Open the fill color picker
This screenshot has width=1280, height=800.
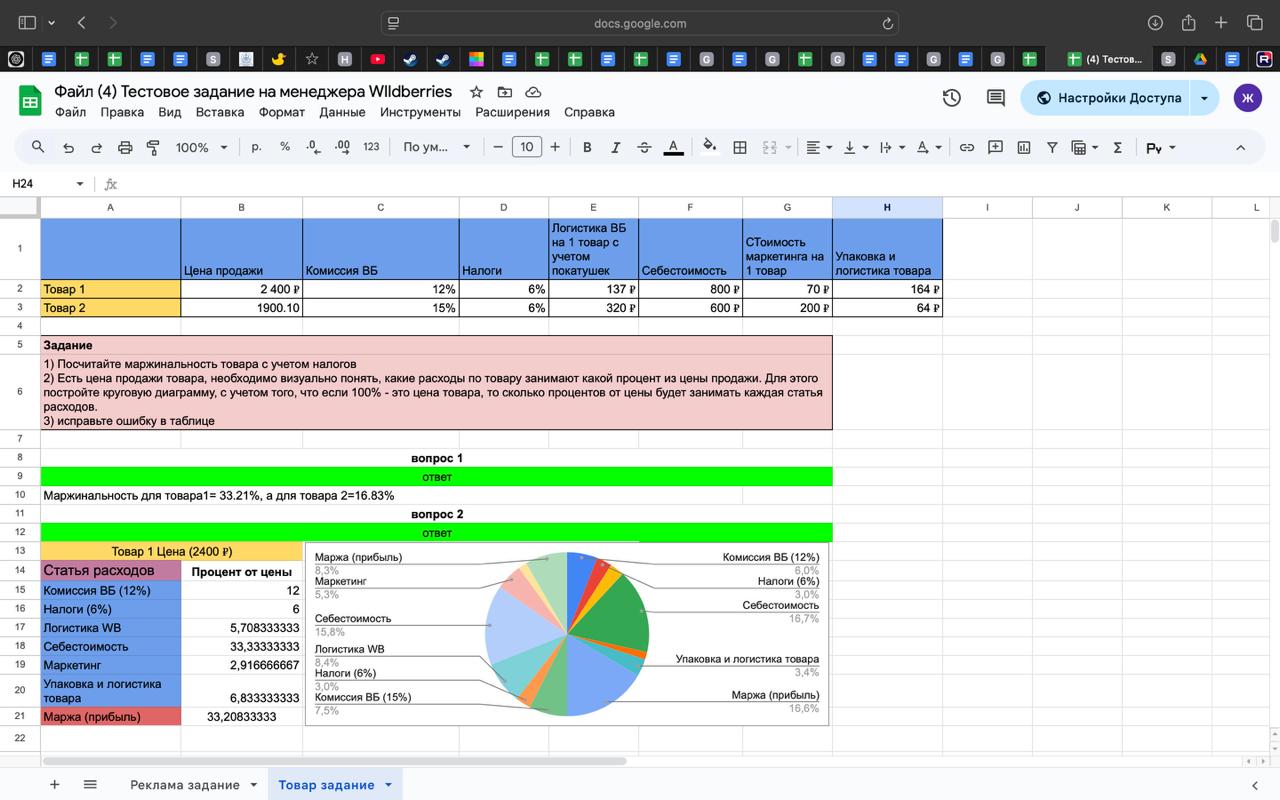[x=710, y=147]
